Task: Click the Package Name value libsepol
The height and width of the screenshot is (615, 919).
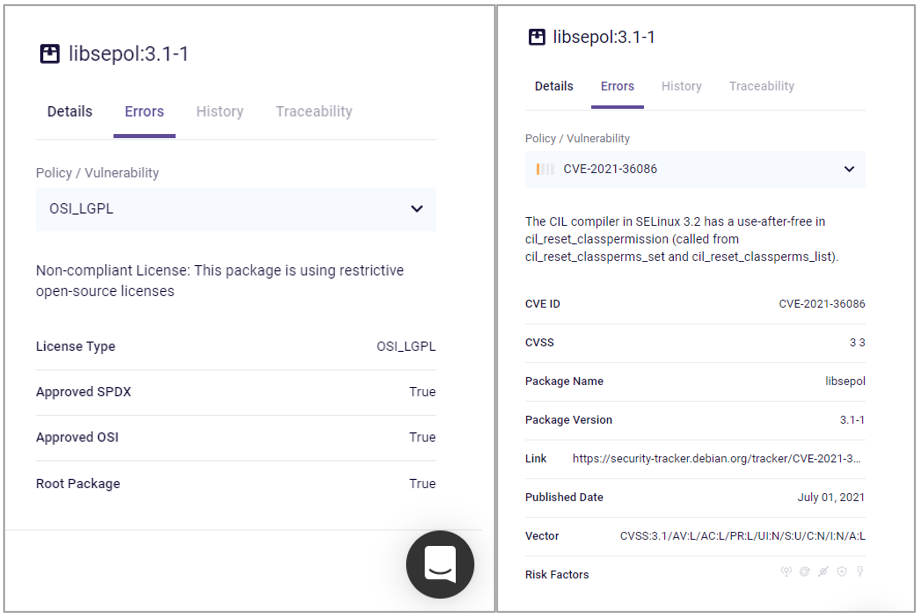Action: pos(845,381)
